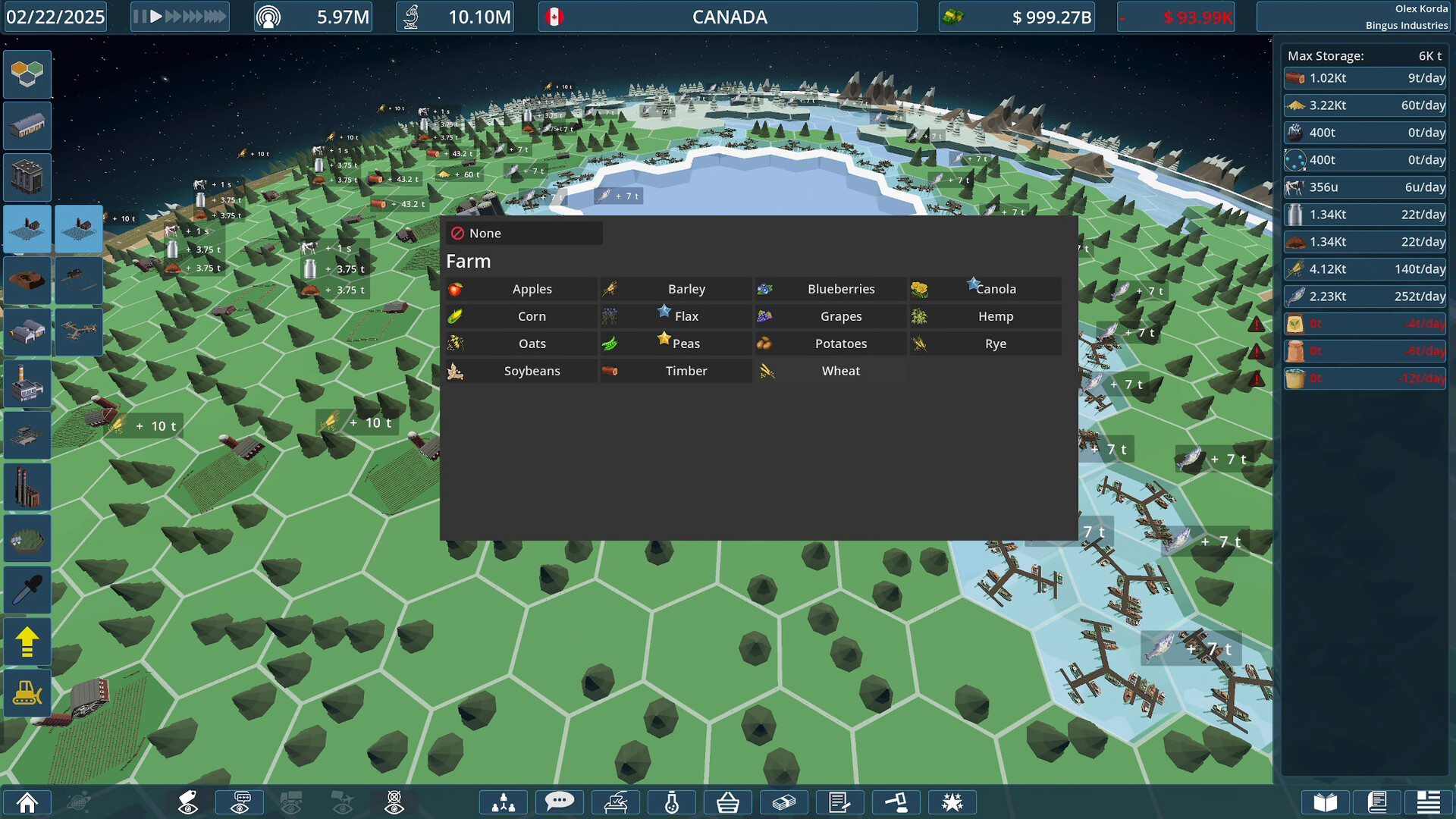Image resolution: width=1456 pixels, height=819 pixels.
Task: Open the auctions gavel panel
Action: coord(896,802)
